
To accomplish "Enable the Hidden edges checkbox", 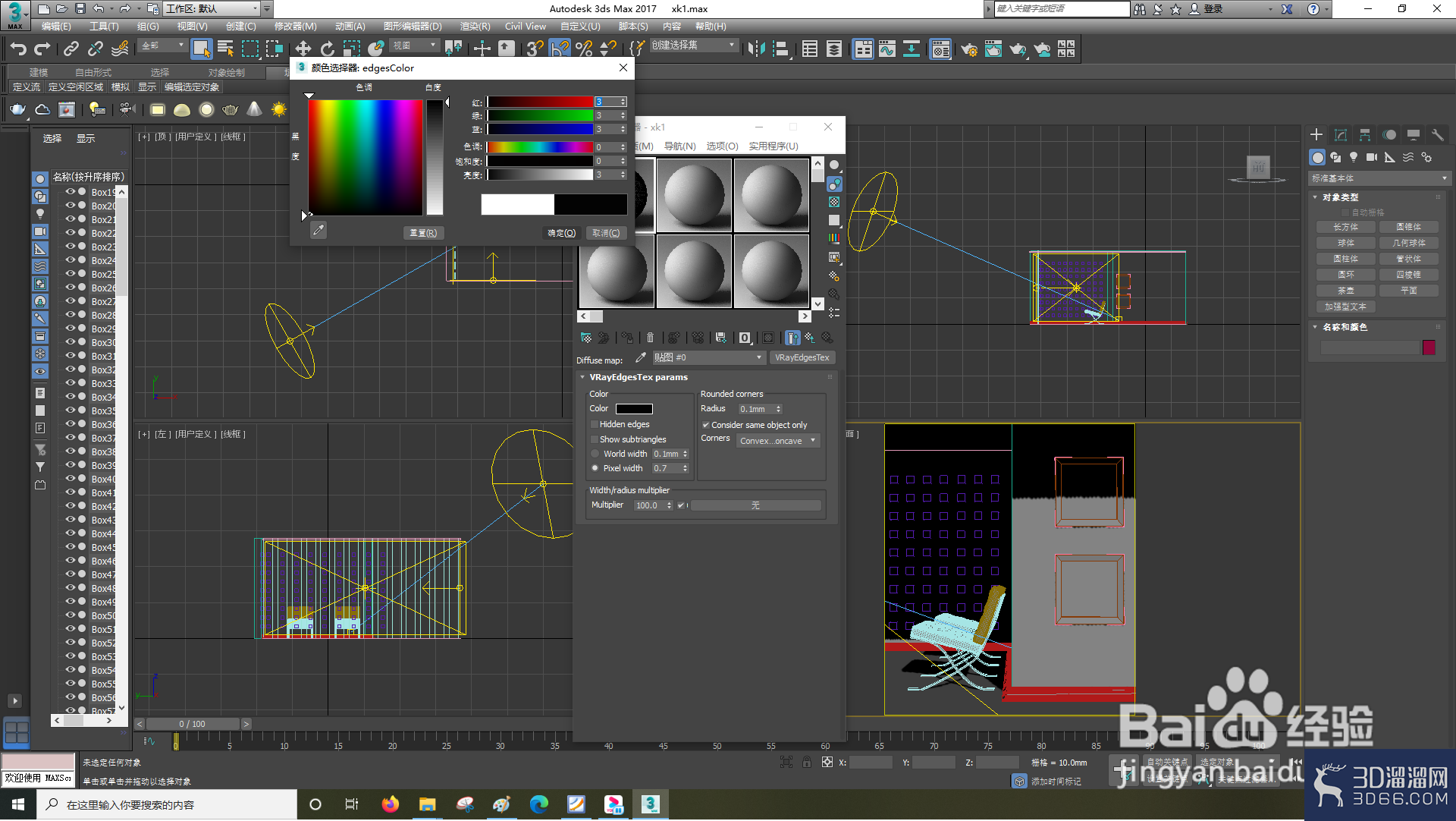I will [595, 424].
